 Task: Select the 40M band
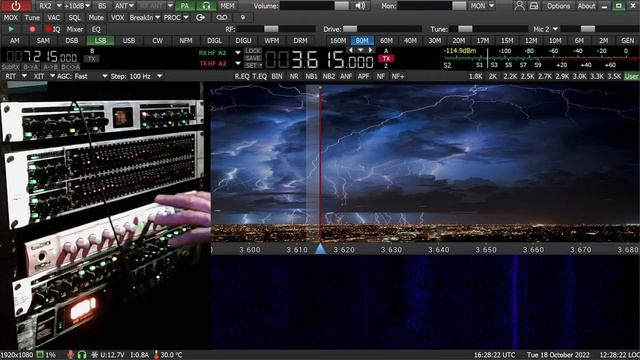[x=410, y=40]
